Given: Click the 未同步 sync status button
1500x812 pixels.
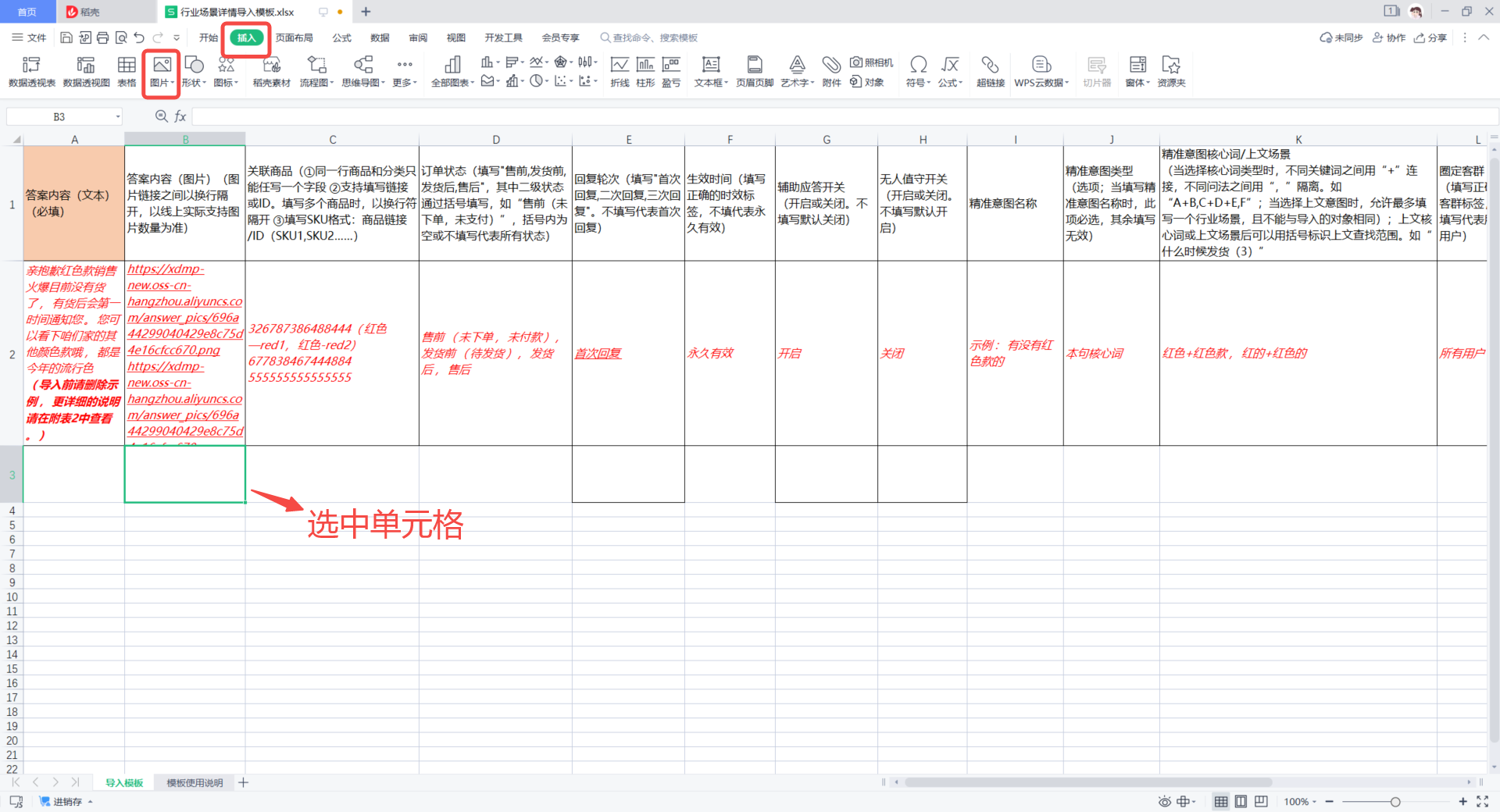Looking at the screenshot, I should click(1341, 37).
